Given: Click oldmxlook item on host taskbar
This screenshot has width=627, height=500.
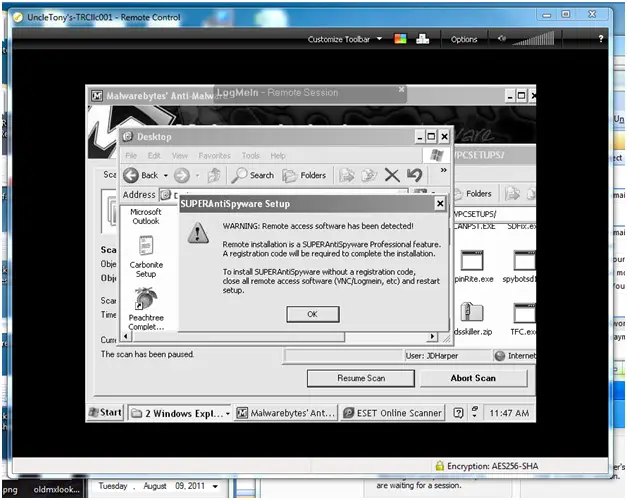Looking at the screenshot, I should click(x=56, y=489).
